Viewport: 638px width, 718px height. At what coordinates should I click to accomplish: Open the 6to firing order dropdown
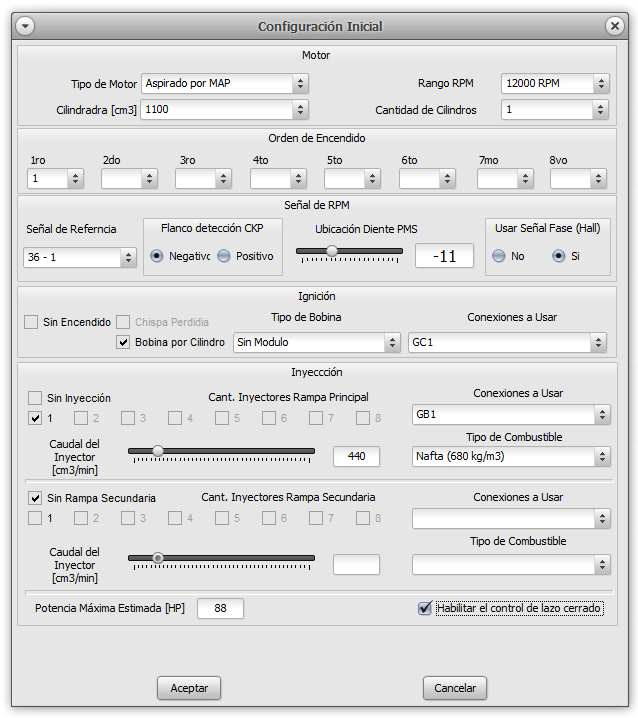[427, 179]
